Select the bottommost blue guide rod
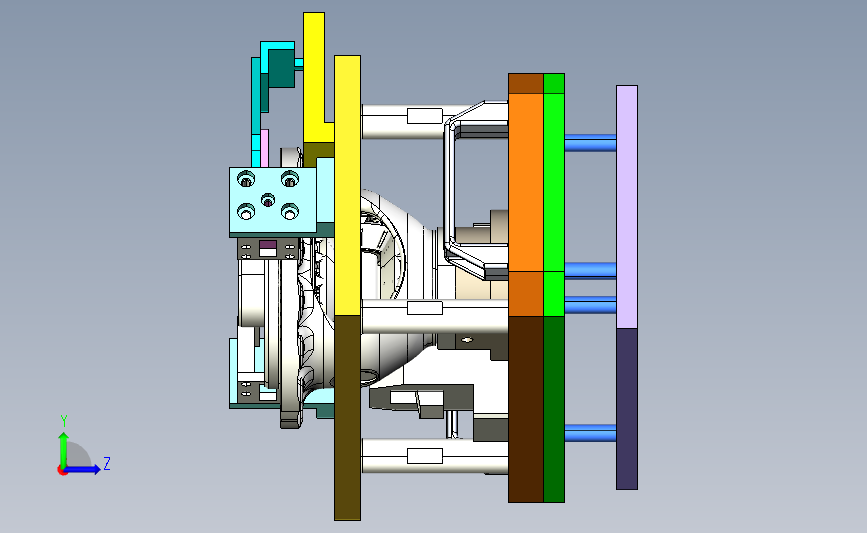 591,432
